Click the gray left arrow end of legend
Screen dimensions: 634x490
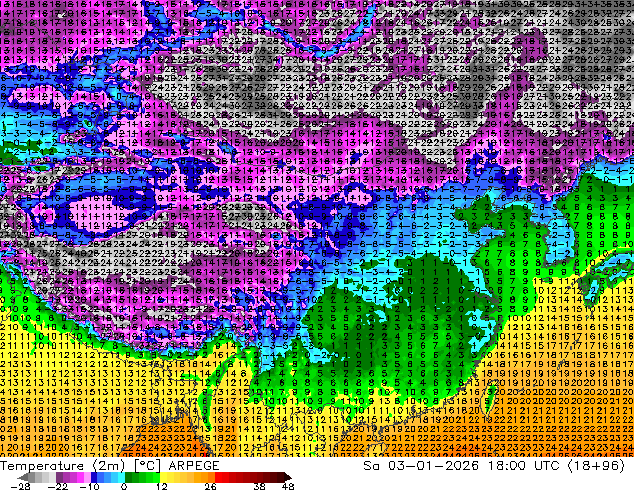click(23, 477)
